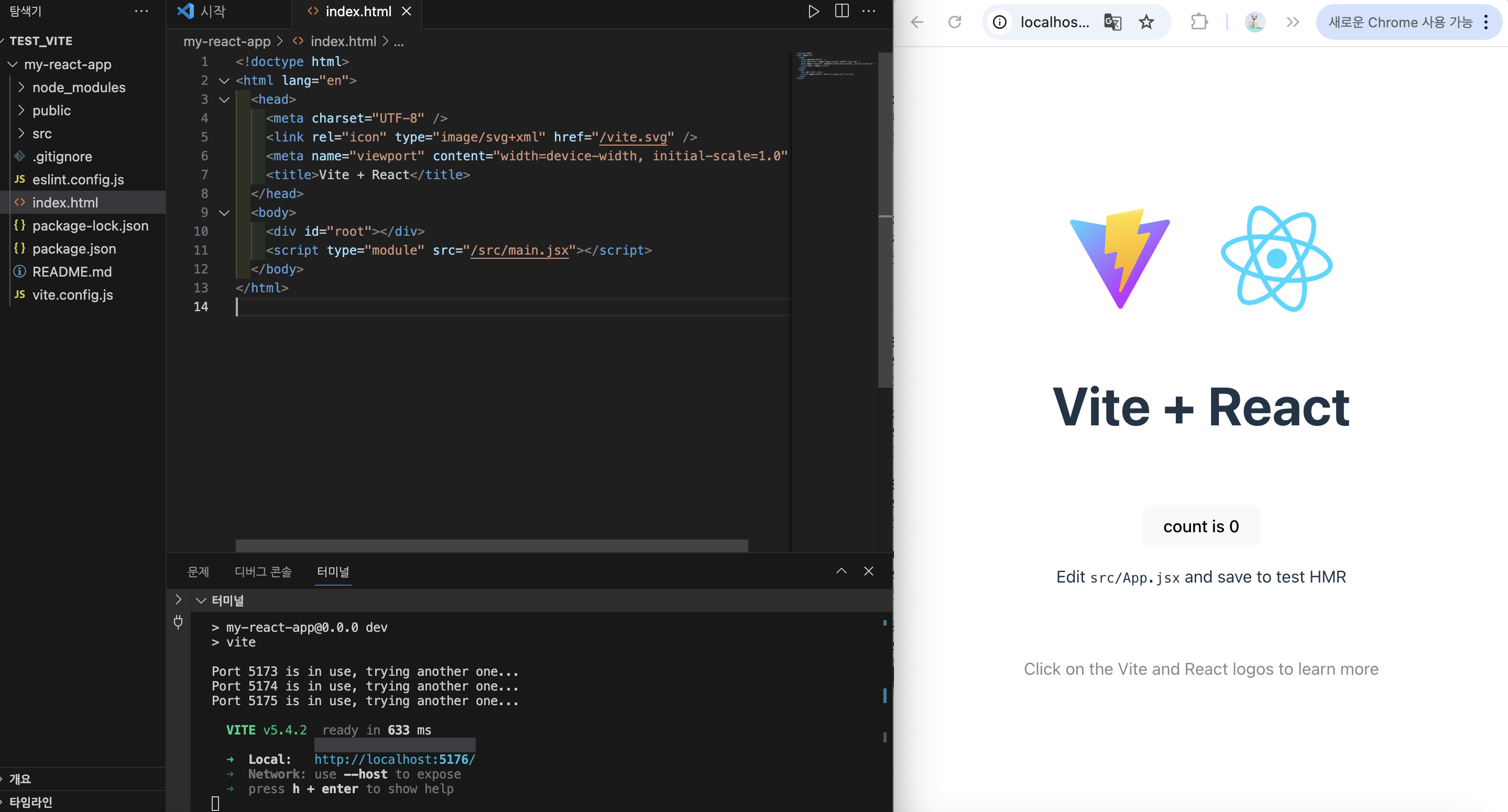Collapse the 터미널 section chevron
The width and height of the screenshot is (1508, 812).
coord(201,600)
